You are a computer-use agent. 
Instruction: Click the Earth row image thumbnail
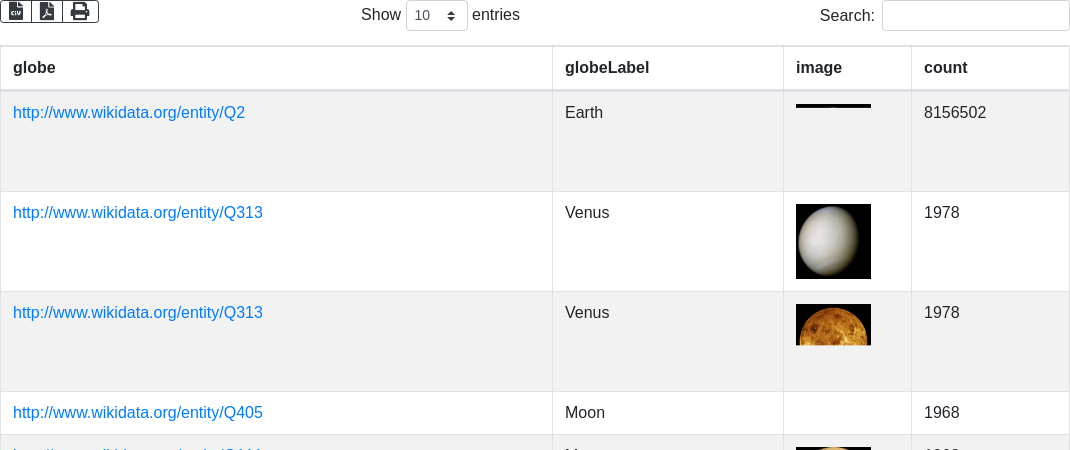point(833,106)
